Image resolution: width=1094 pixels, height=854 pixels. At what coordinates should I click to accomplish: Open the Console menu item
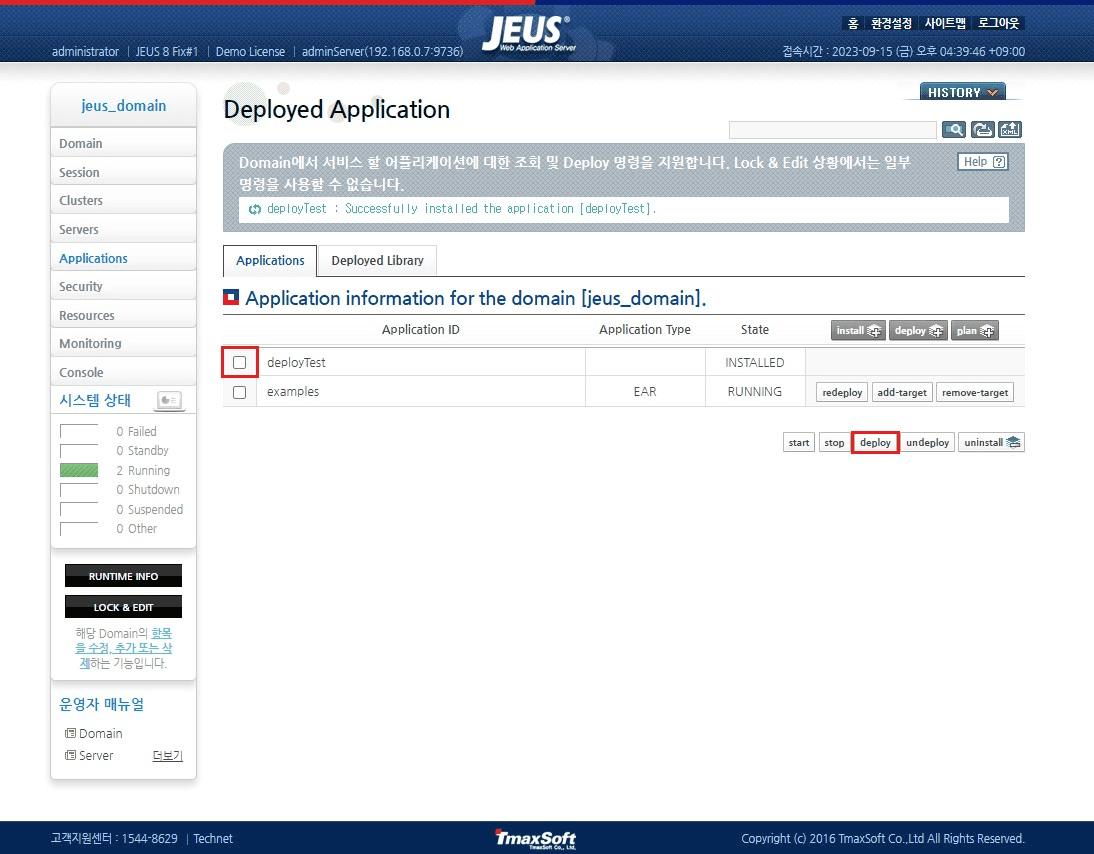123,373
